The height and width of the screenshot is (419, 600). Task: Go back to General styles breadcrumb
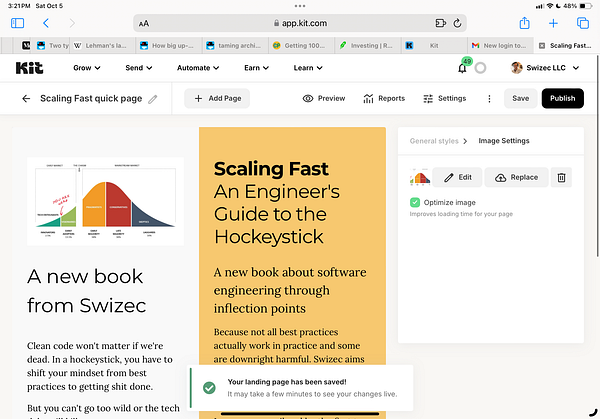[434, 141]
